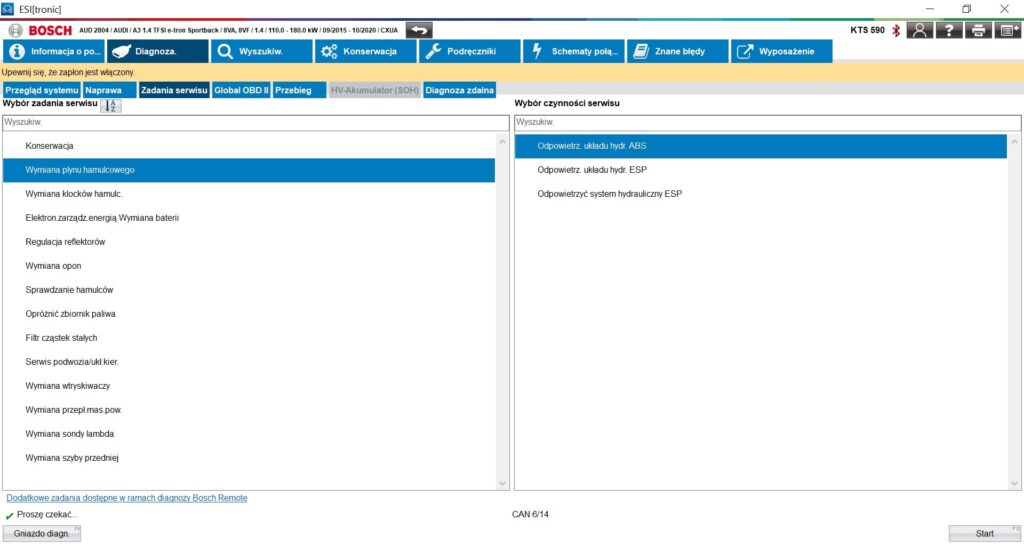1024x544 pixels.
Task: Open Schematy połą... wiring diagrams section
Action: (574, 51)
